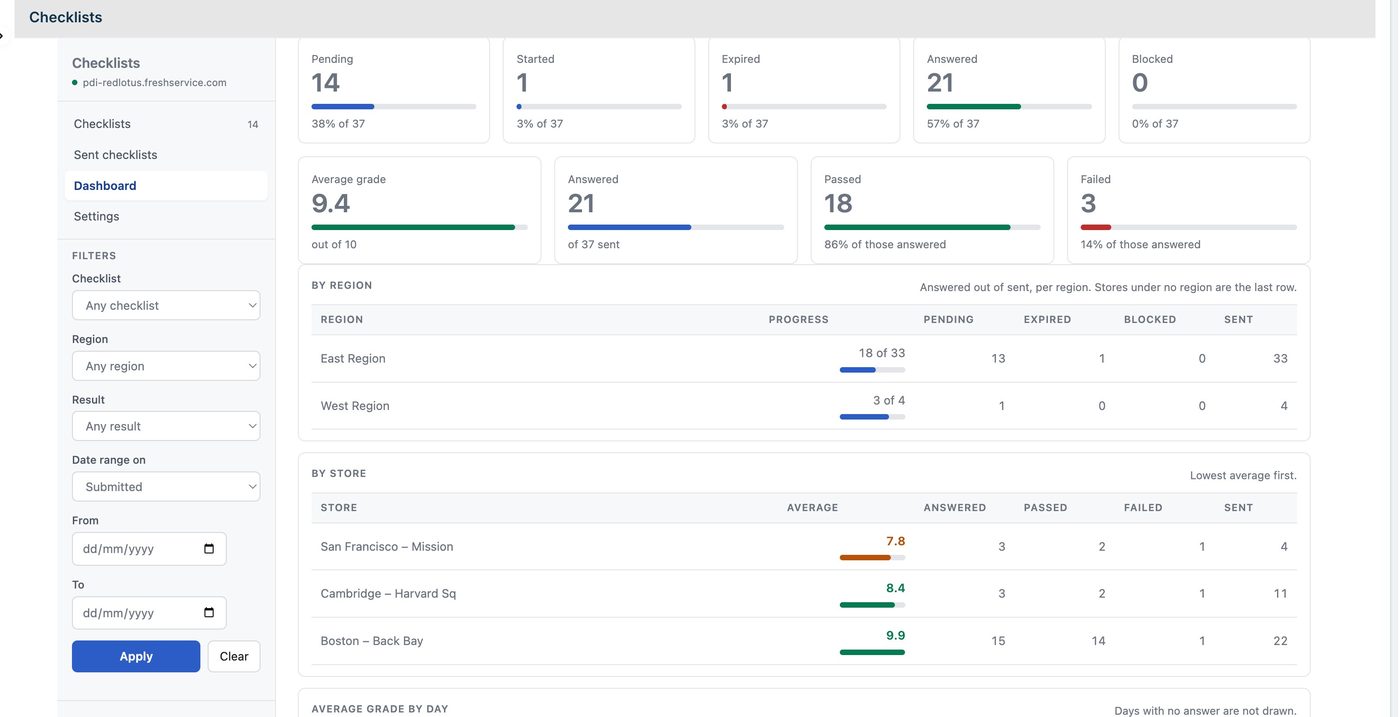Open the Region filter dropdown
The width and height of the screenshot is (1400, 717).
[x=166, y=366]
